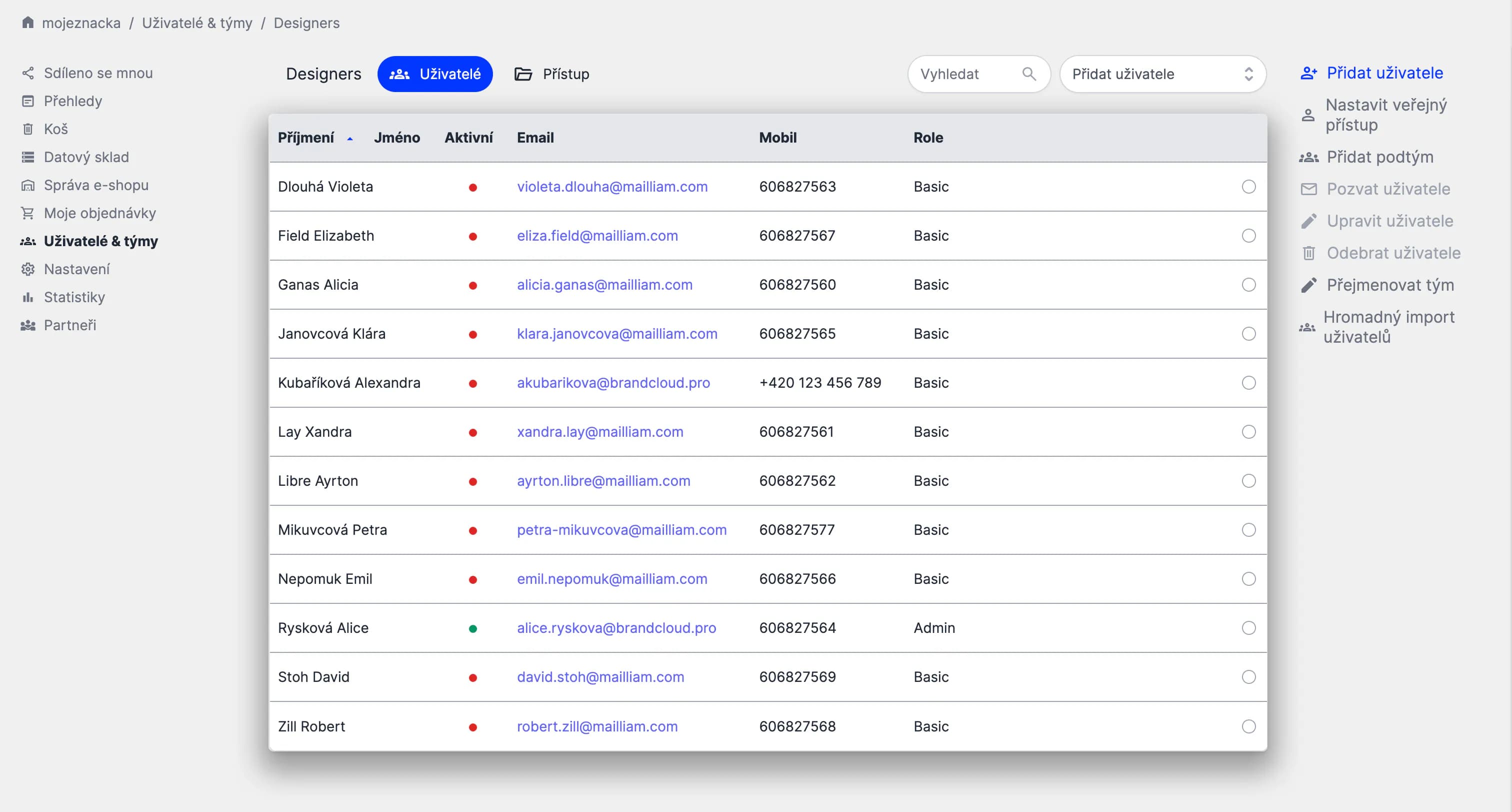
Task: Open the Uživatelé tab
Action: pyautogui.click(x=435, y=74)
